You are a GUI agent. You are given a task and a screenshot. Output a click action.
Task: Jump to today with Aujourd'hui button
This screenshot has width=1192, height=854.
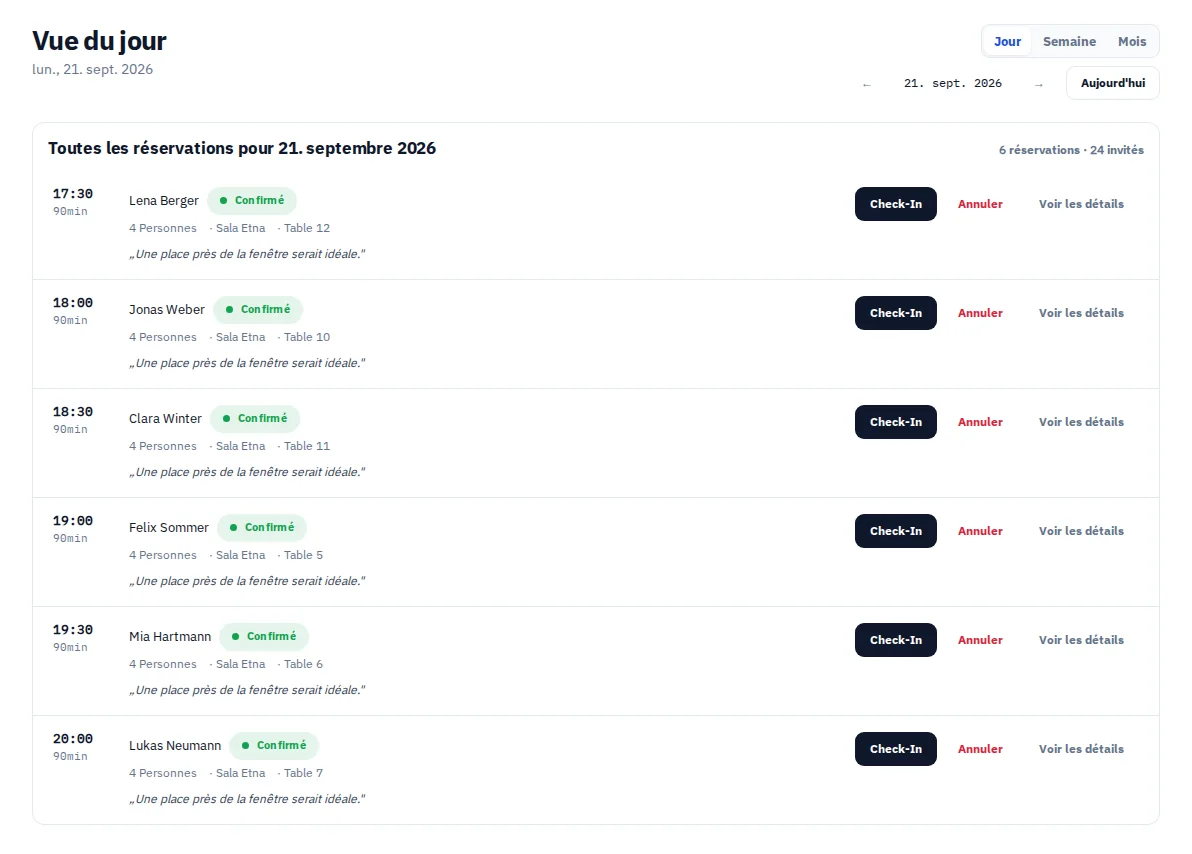pyautogui.click(x=1112, y=83)
